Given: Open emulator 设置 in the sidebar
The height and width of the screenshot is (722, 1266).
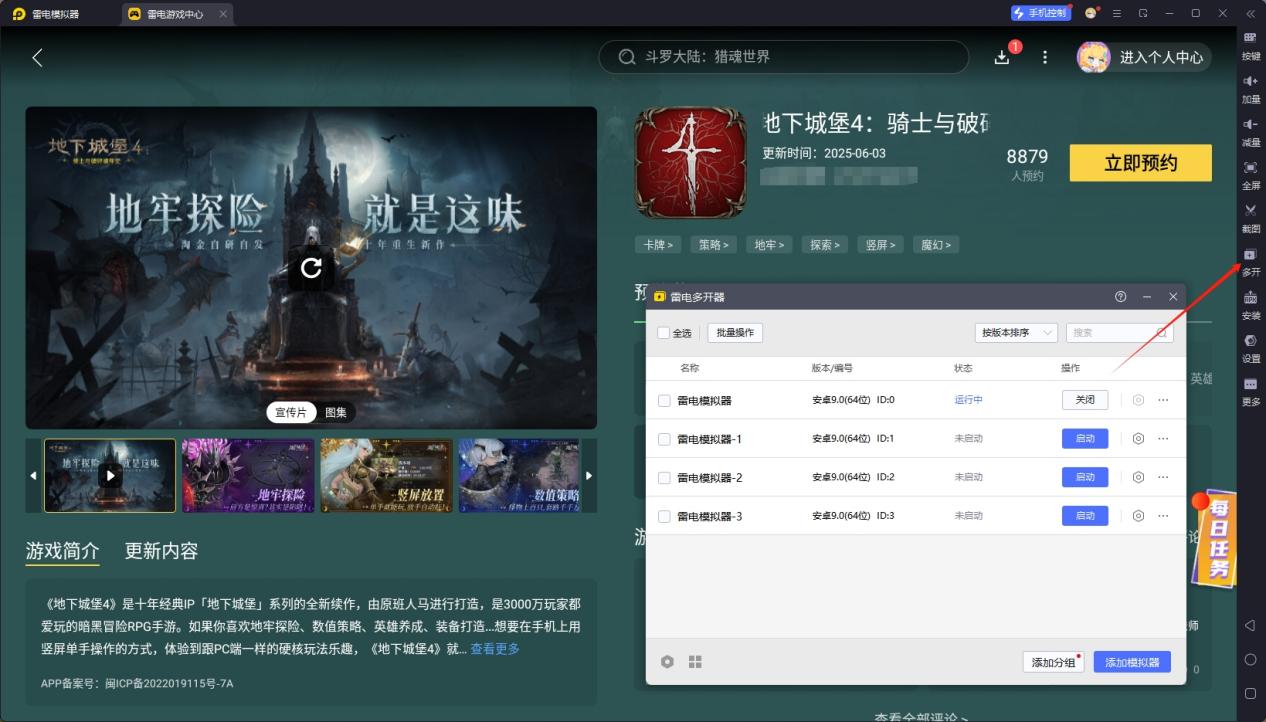Looking at the screenshot, I should (x=1250, y=348).
